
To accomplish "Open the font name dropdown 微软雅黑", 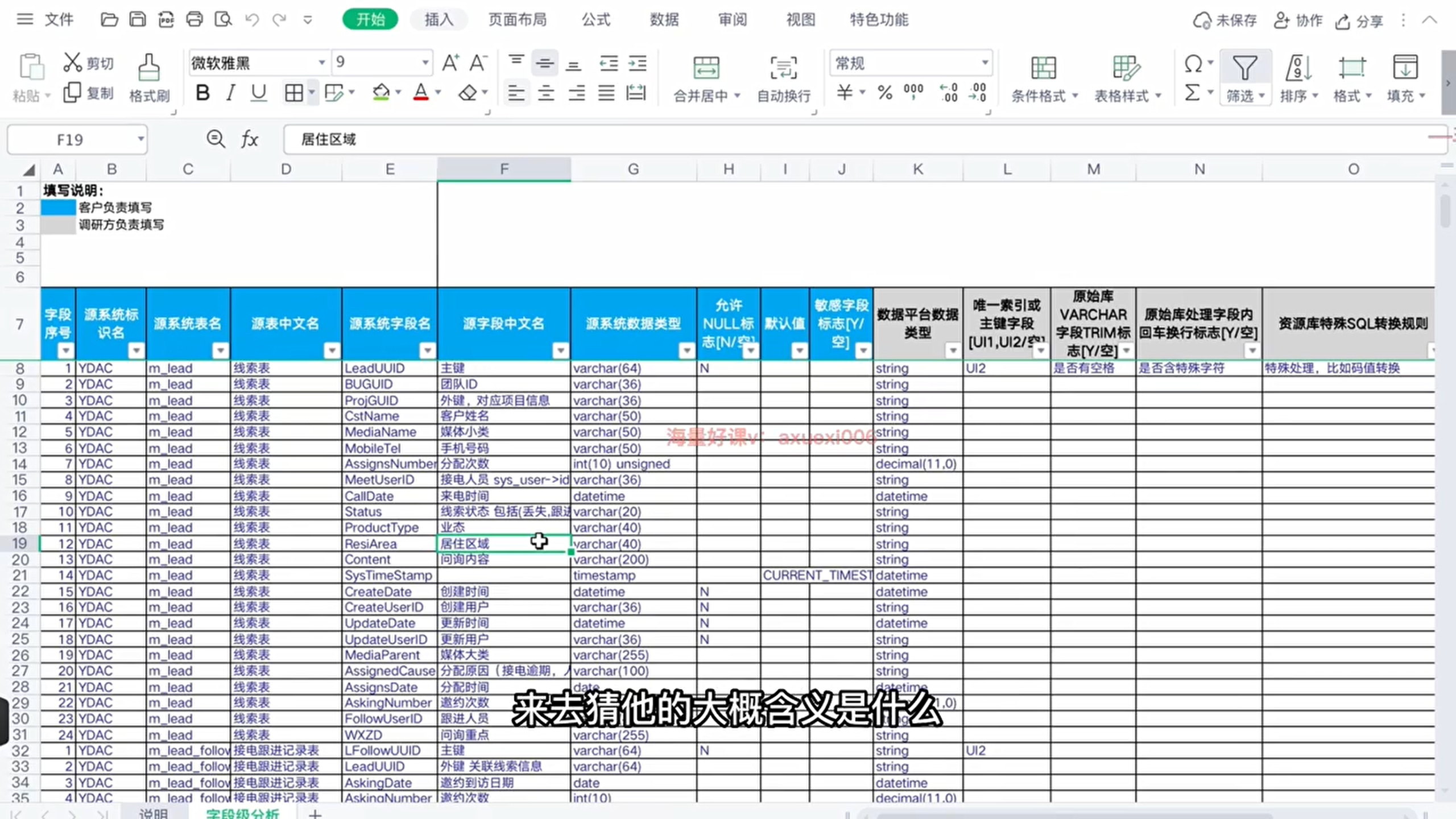I will 321,63.
